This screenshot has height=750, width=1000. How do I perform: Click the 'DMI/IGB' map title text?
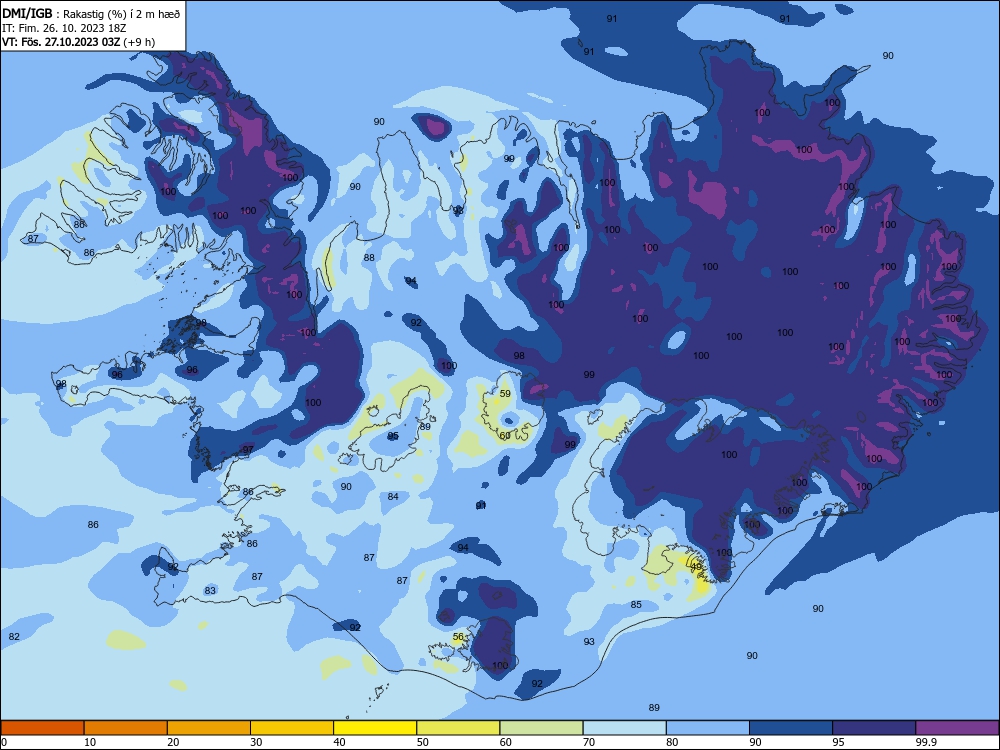point(27,13)
